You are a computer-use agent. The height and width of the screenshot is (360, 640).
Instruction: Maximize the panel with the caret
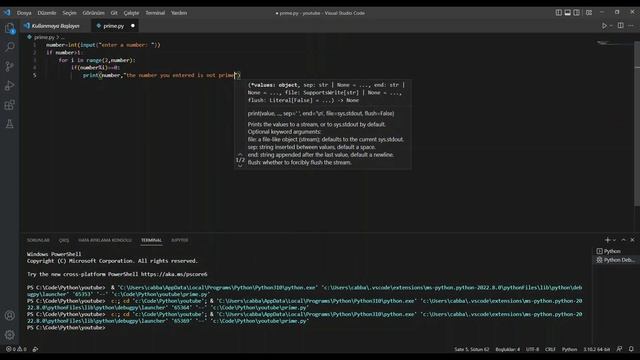(x=623, y=240)
